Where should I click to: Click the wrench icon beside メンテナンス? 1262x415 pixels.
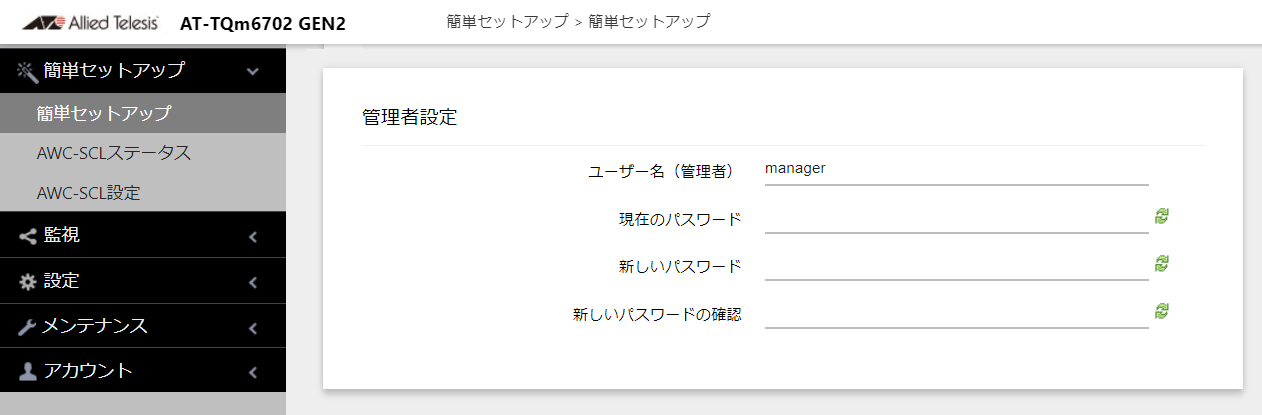click(28, 326)
